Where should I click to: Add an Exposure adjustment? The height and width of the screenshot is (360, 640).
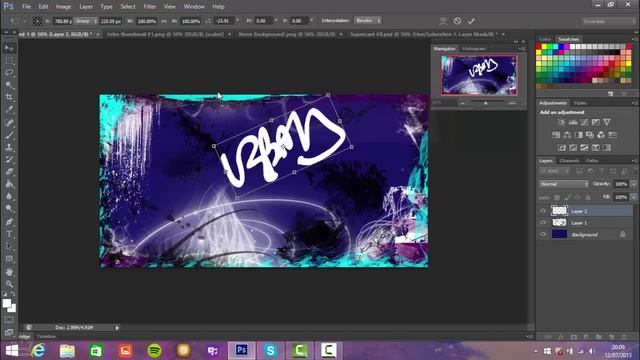click(x=596, y=122)
